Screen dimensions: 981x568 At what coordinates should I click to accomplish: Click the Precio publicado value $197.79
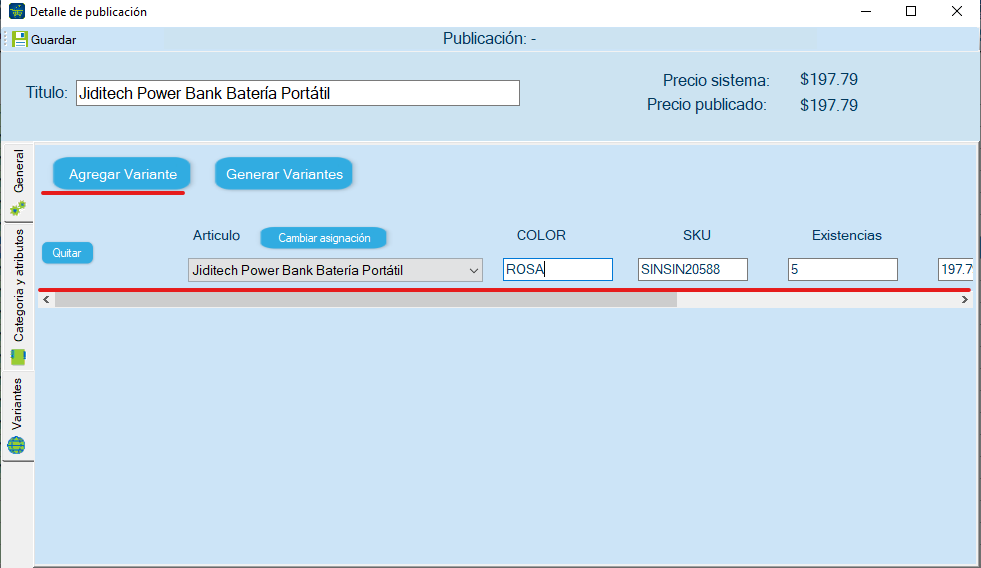pos(828,105)
